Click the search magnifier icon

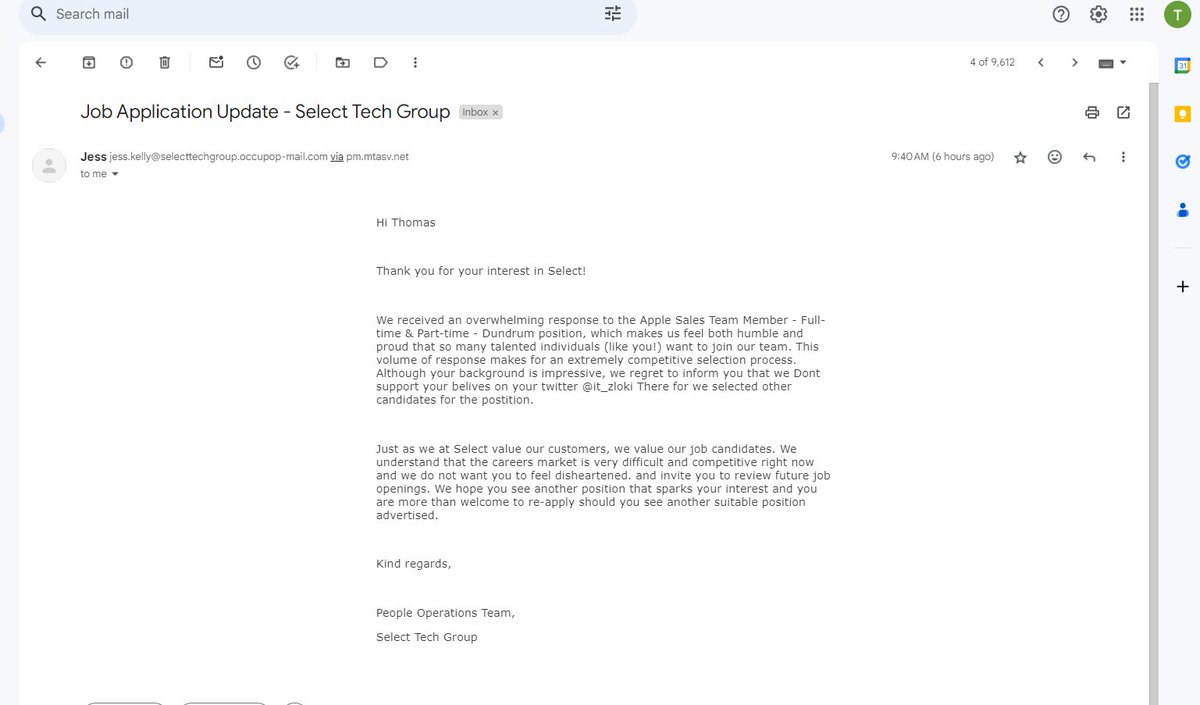(x=39, y=14)
